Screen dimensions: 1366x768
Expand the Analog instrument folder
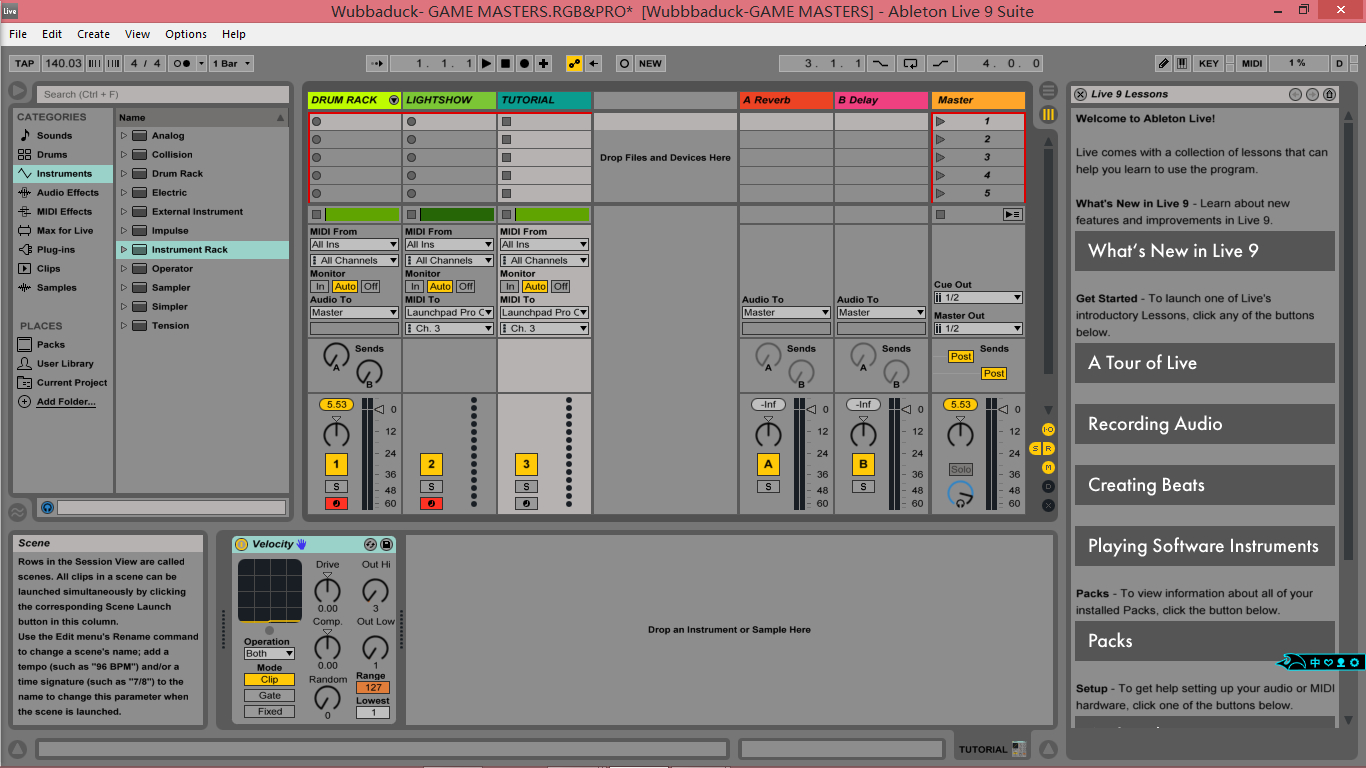(x=124, y=136)
